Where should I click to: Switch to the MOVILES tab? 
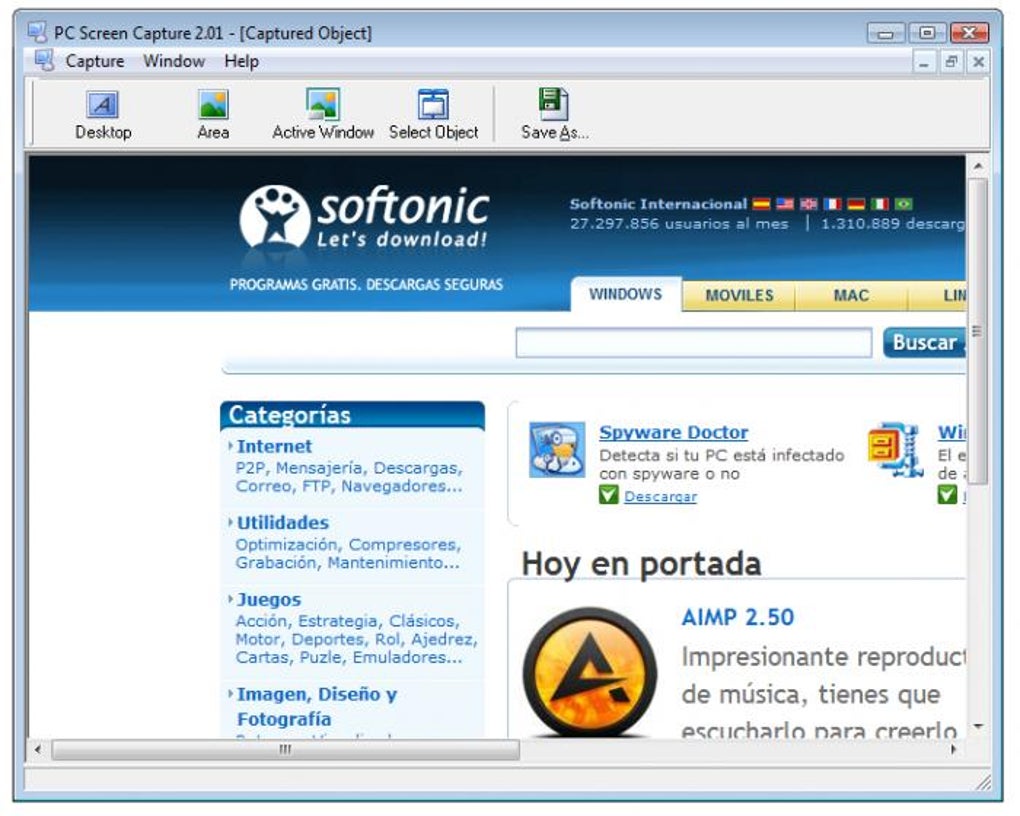[x=739, y=295]
